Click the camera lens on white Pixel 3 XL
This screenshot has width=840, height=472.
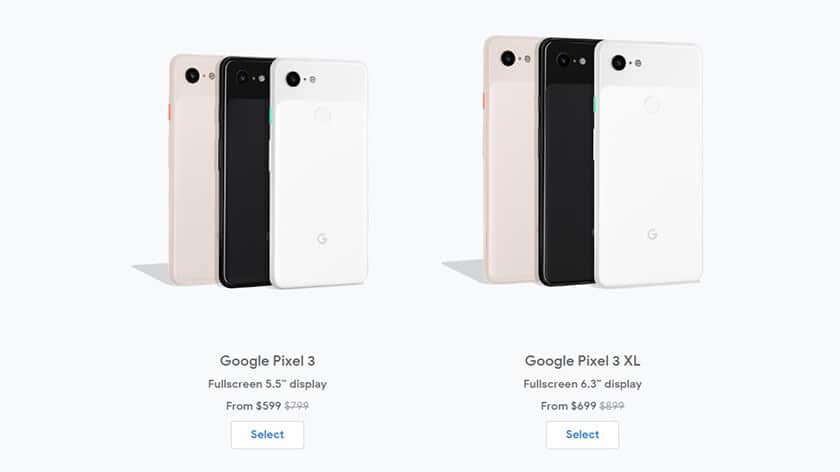pyautogui.click(x=619, y=63)
